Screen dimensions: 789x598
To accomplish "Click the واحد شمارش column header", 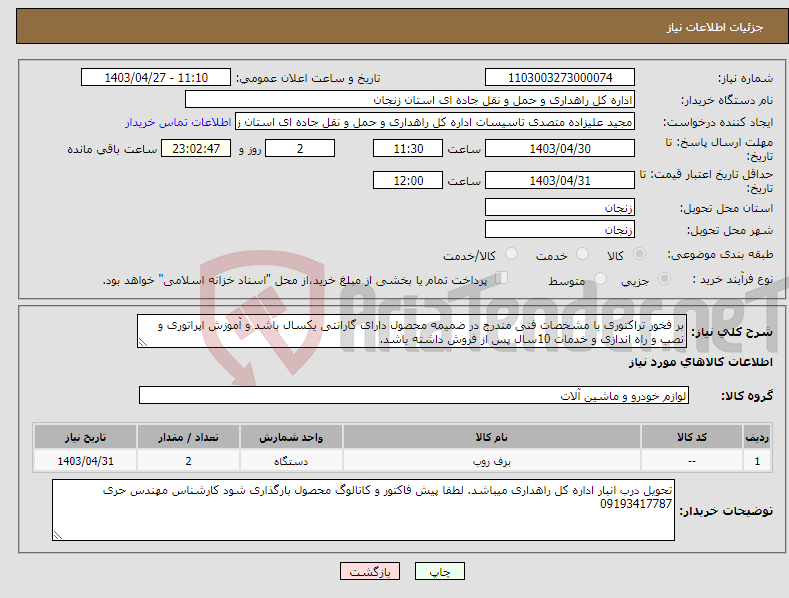I will pos(291,437).
